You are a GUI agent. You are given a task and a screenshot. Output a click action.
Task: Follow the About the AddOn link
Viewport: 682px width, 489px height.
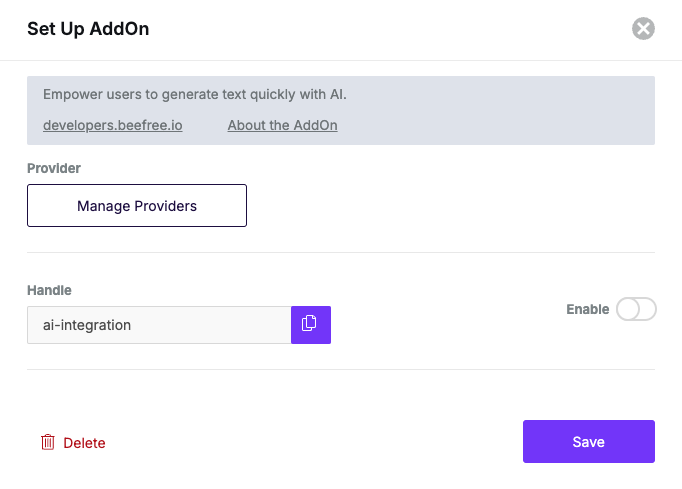point(282,125)
